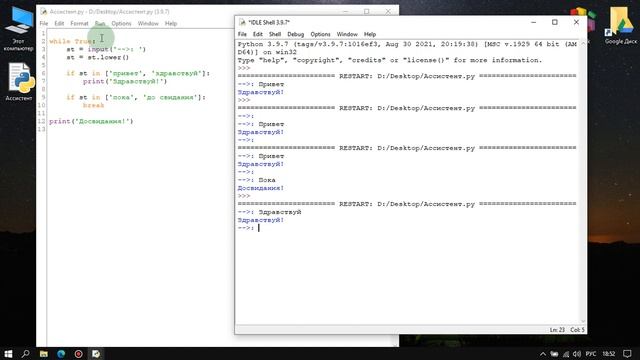Image resolution: width=640 pixels, height=360 pixels.
Task: Open the Этот компьютер desktop icon
Action: [x=18, y=29]
